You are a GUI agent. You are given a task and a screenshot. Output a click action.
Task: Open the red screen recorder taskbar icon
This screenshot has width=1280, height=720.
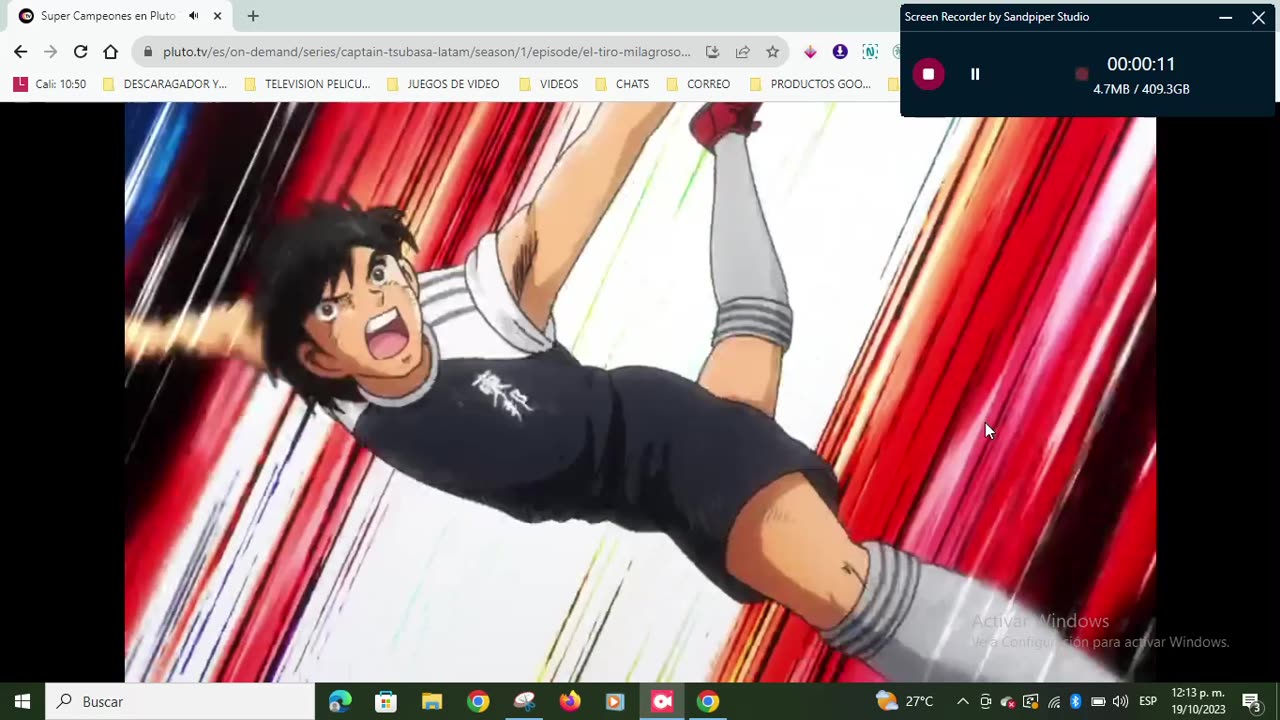662,702
